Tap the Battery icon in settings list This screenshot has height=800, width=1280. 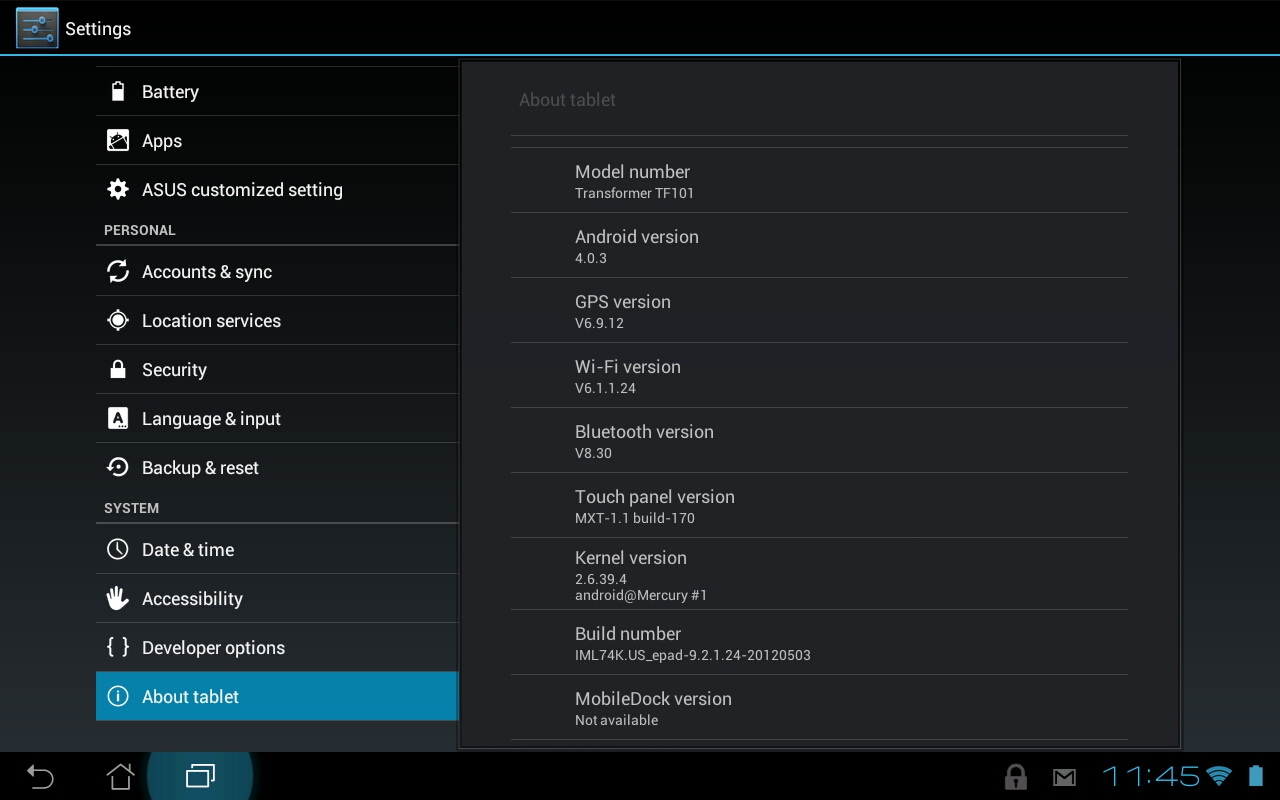point(118,92)
